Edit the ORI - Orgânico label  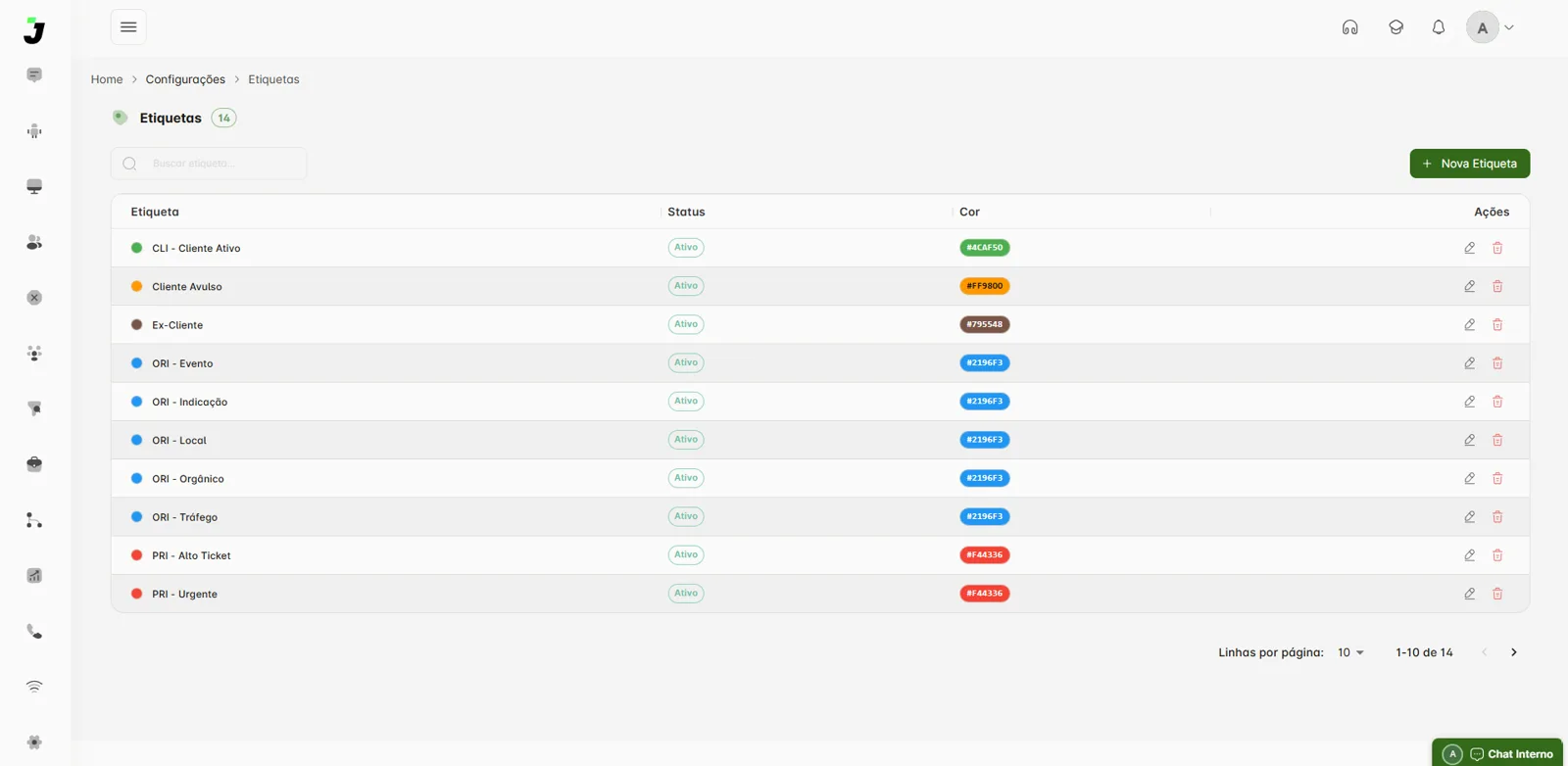point(1470,478)
